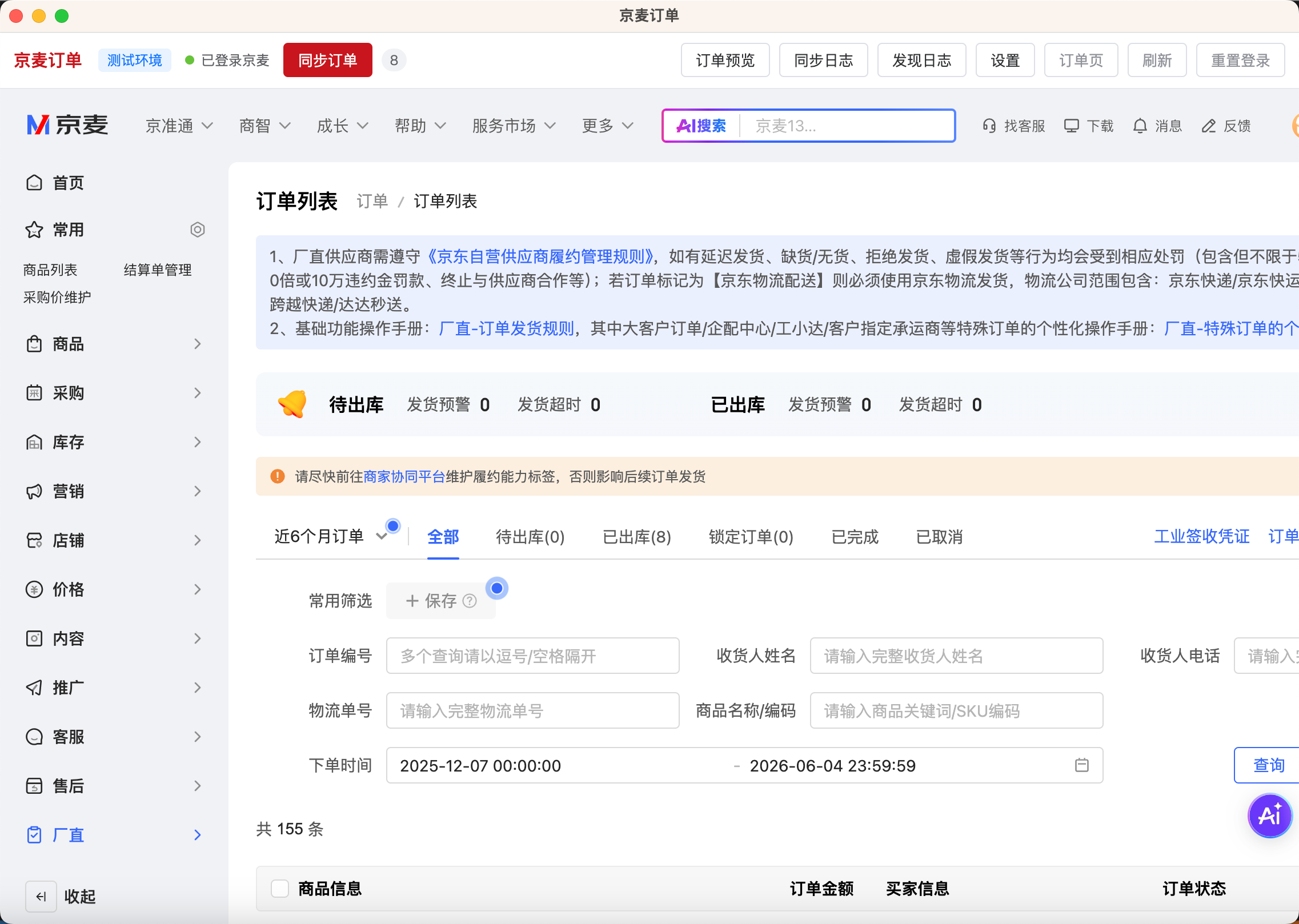Viewport: 1299px width, 924px height.
Task: Expand the 京准通 dropdown menu
Action: [179, 126]
